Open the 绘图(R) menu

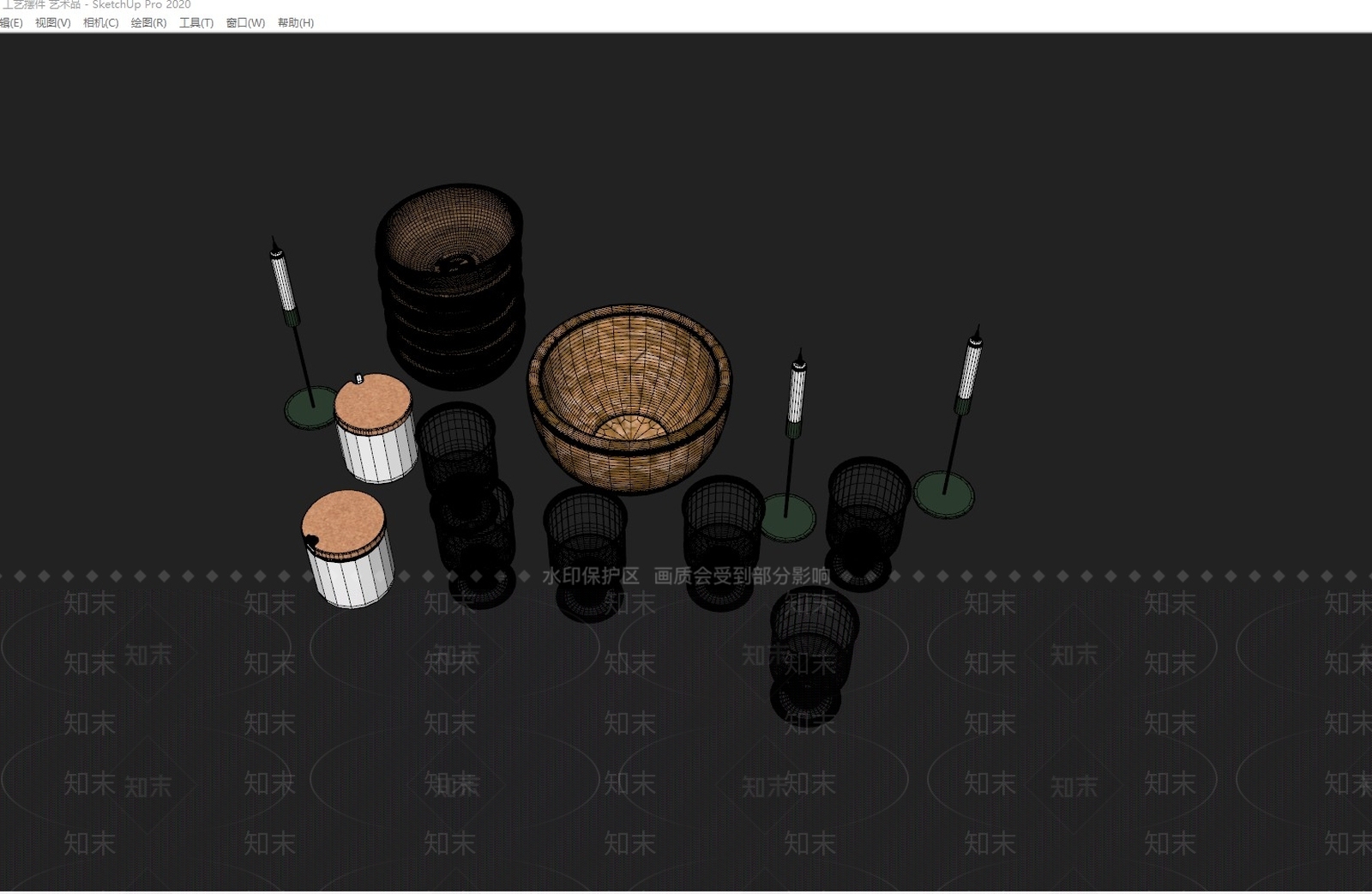click(148, 22)
